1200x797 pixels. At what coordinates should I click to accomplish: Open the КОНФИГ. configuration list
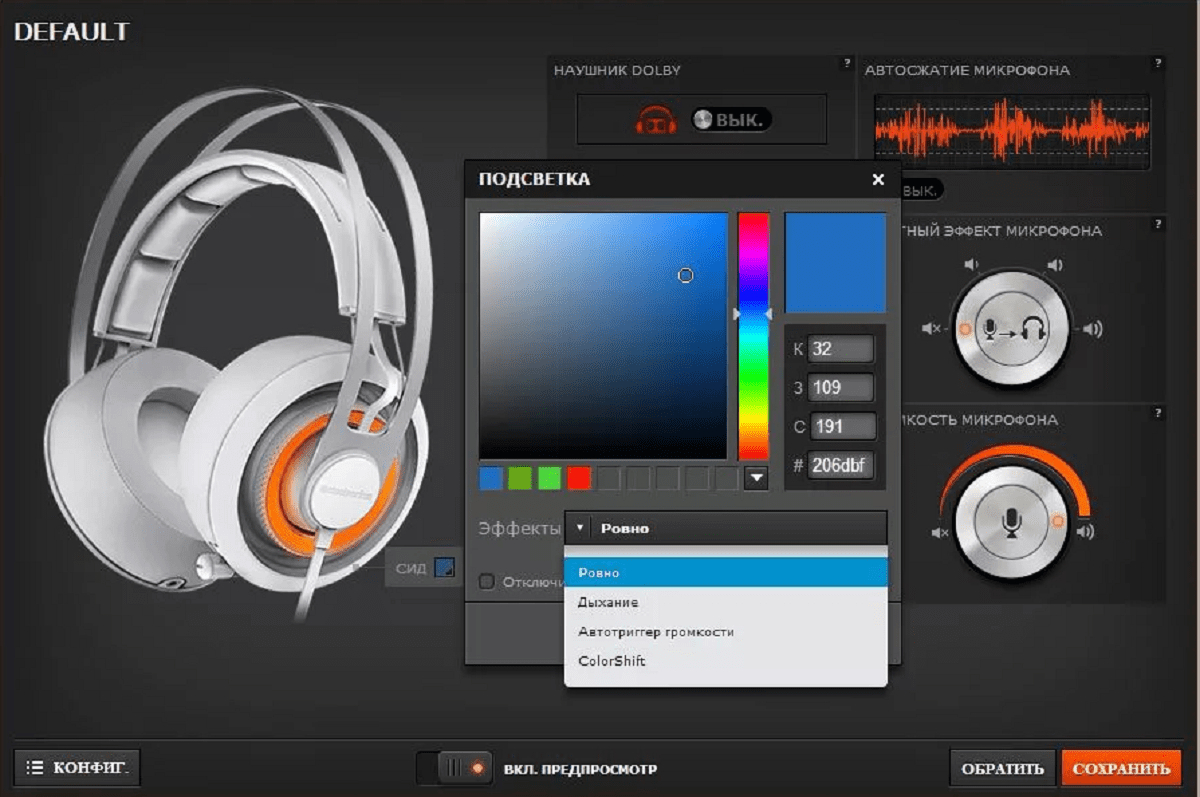point(77,768)
